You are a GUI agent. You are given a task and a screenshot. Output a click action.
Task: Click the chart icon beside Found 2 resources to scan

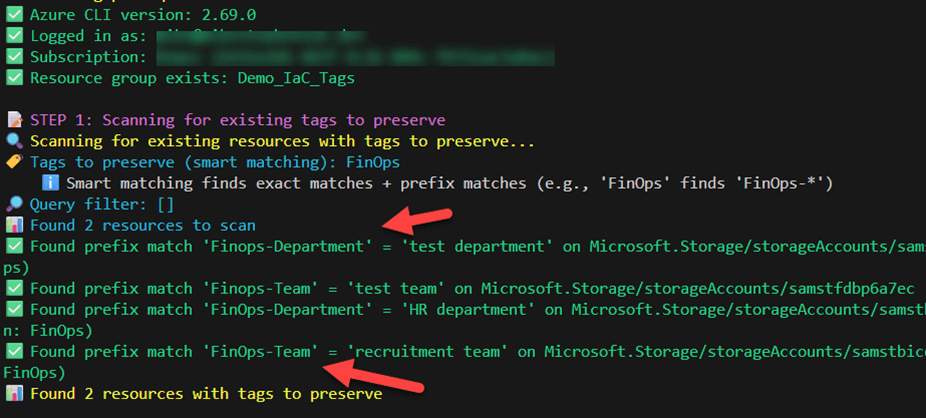[14, 225]
